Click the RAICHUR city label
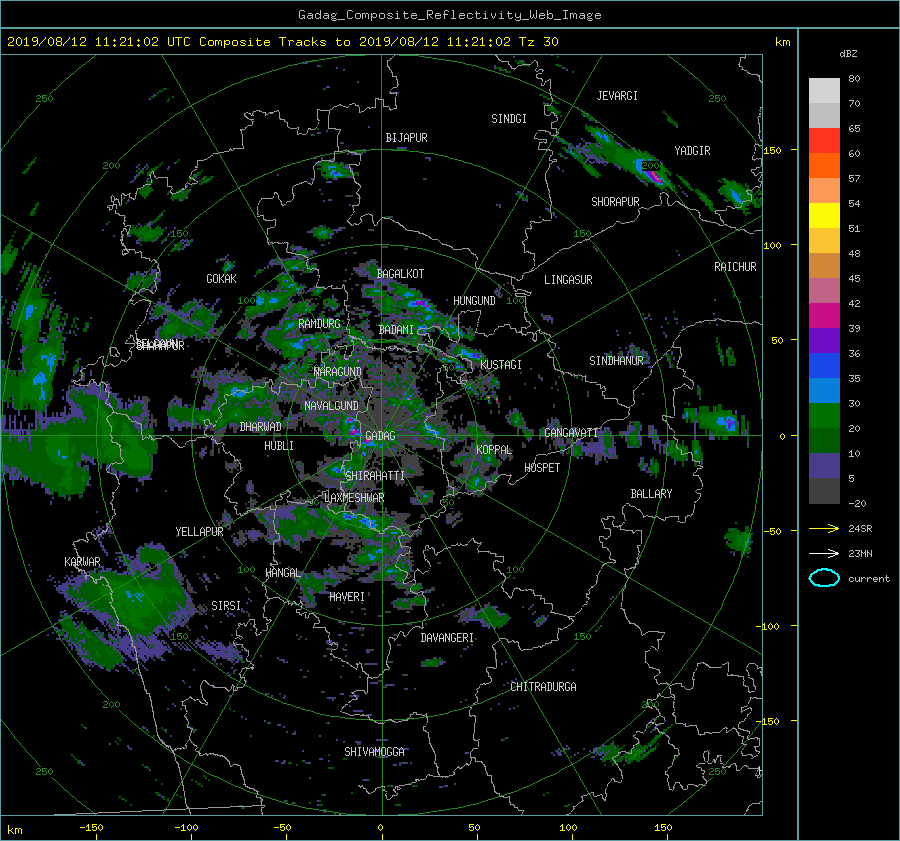Viewport: 900px width, 841px height. [735, 267]
